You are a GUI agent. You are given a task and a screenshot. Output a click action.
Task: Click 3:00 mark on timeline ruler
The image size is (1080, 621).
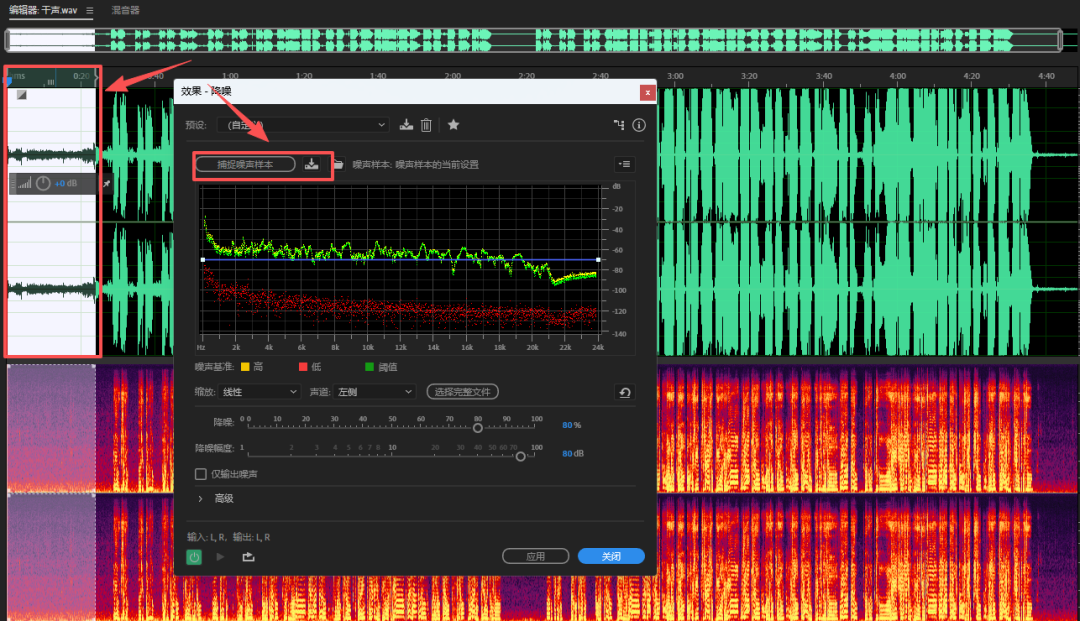point(675,76)
